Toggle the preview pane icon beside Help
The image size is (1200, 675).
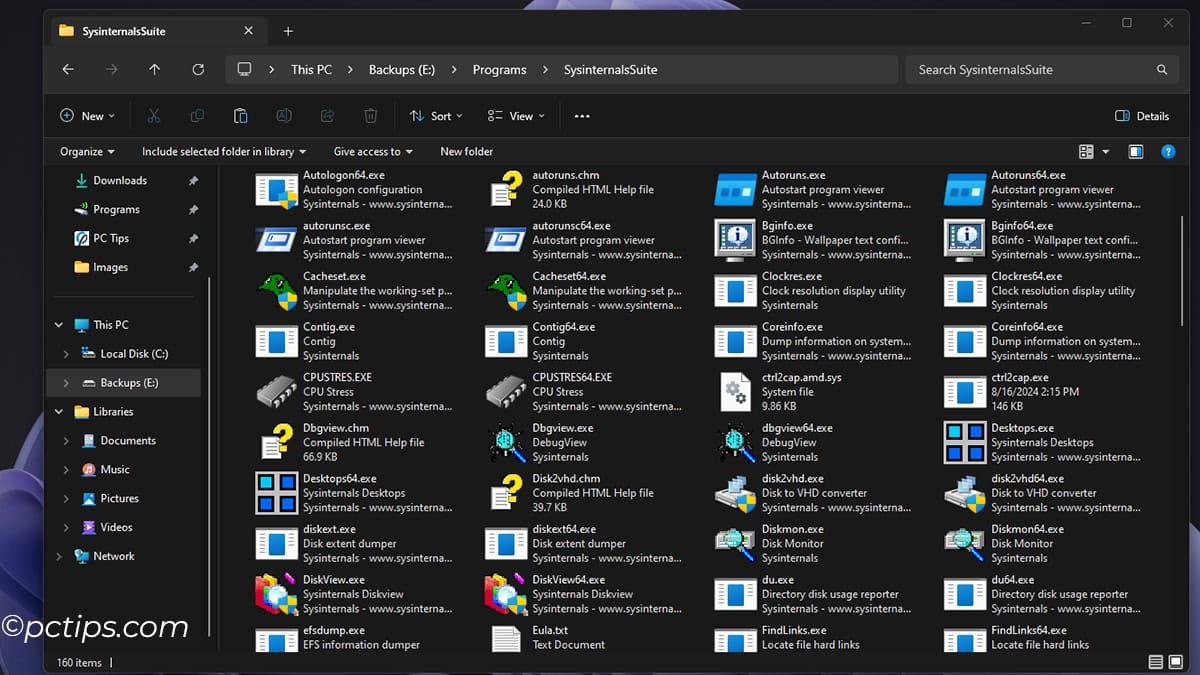(1136, 151)
